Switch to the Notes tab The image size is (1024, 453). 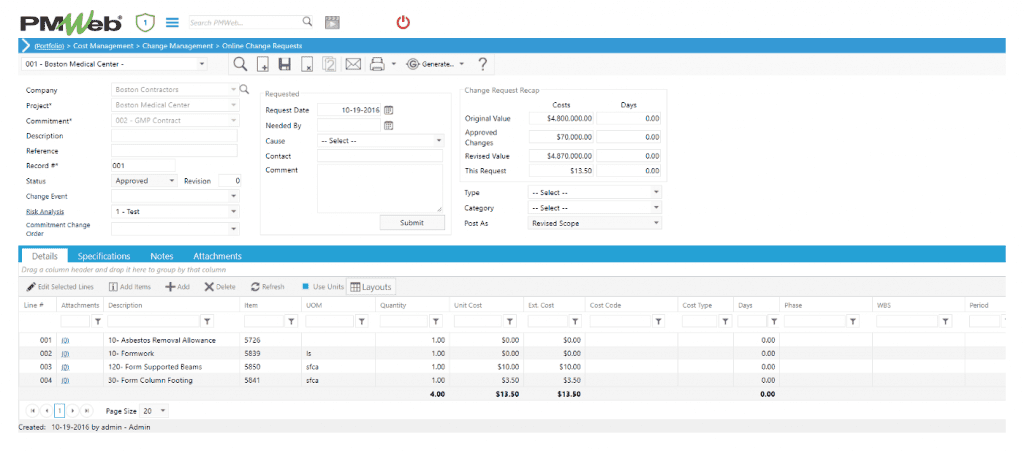(x=162, y=256)
